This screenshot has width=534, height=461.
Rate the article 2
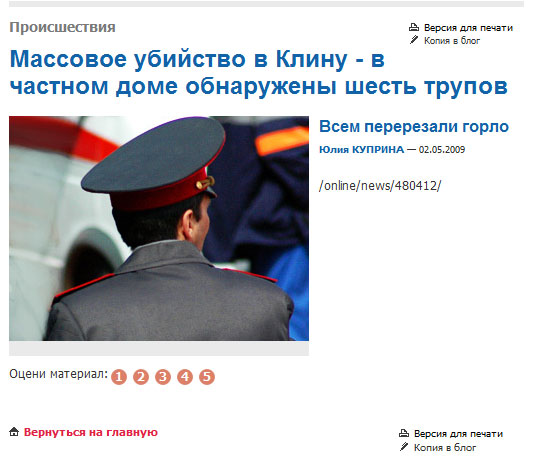point(141,377)
